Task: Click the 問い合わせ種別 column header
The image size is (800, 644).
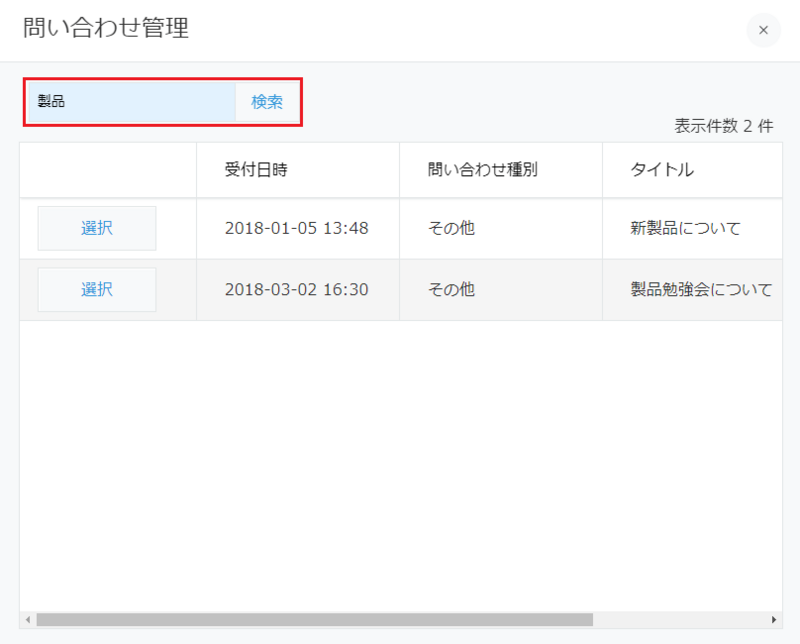Action: (x=482, y=169)
